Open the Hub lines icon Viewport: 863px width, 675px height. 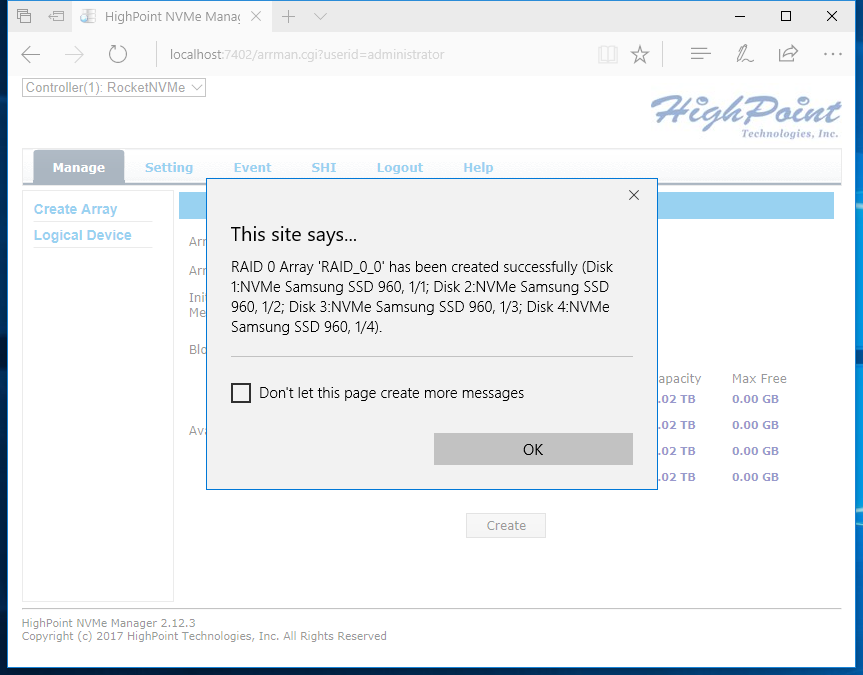701,53
